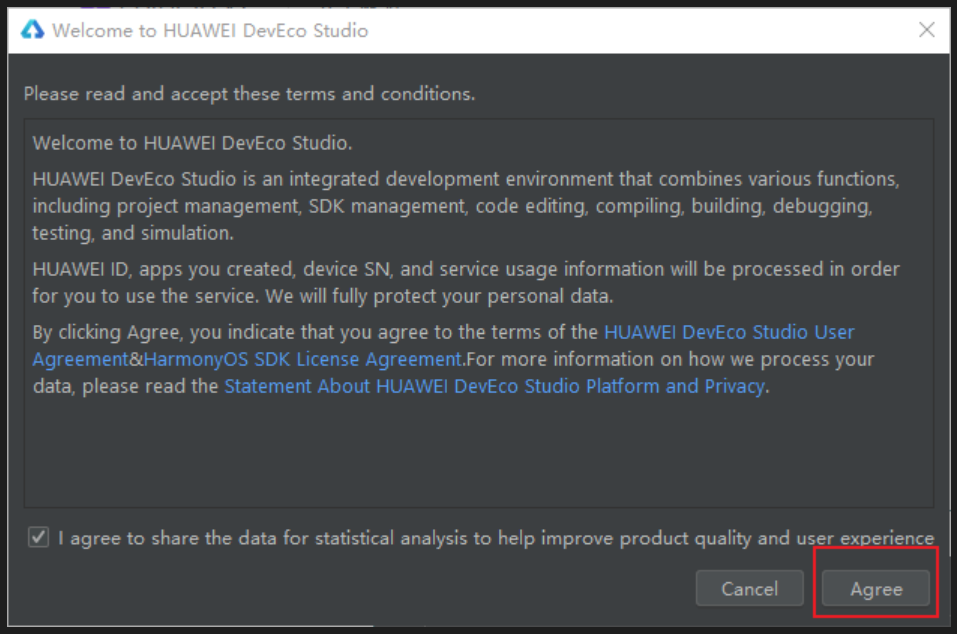Click the Cancel button
The width and height of the screenshot is (957, 634).
pyautogui.click(x=749, y=588)
